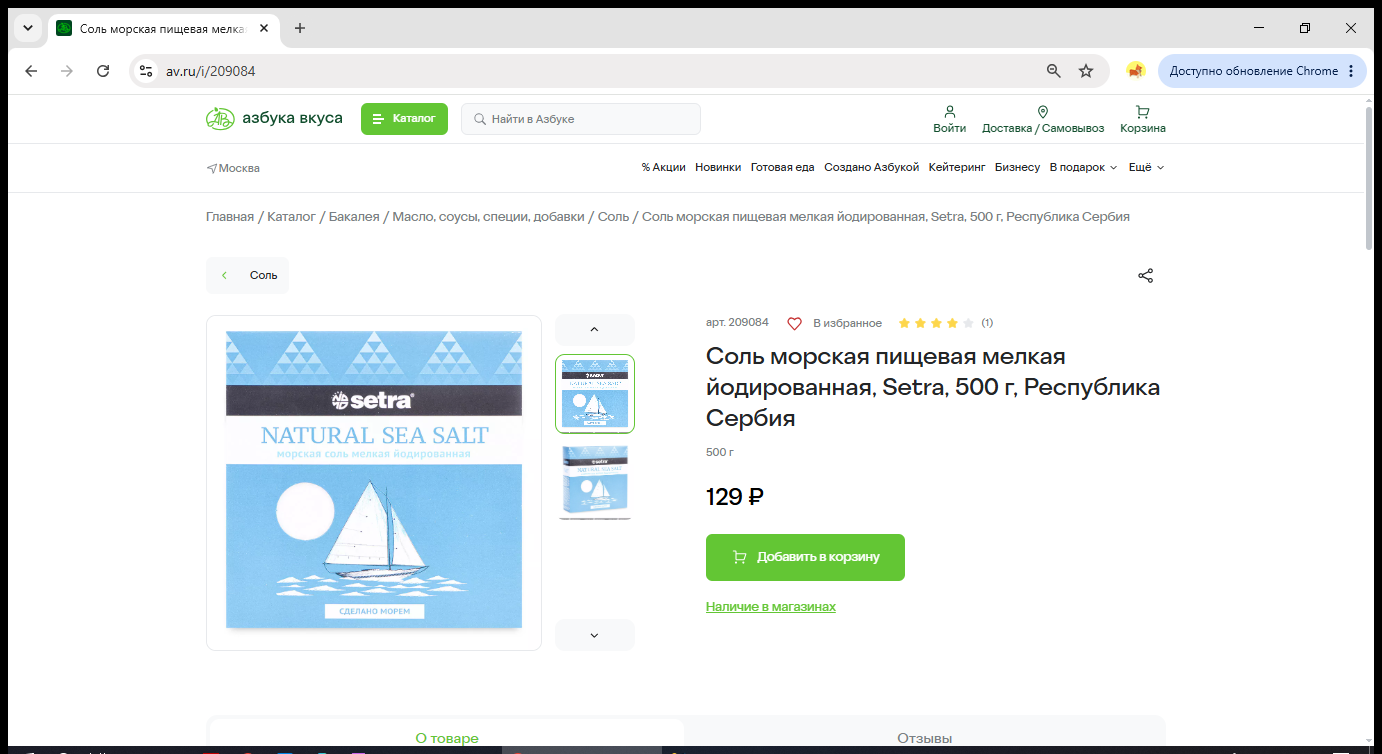This screenshot has height=754, width=1382.
Task: Open Бизнесу section
Action: (1017, 167)
